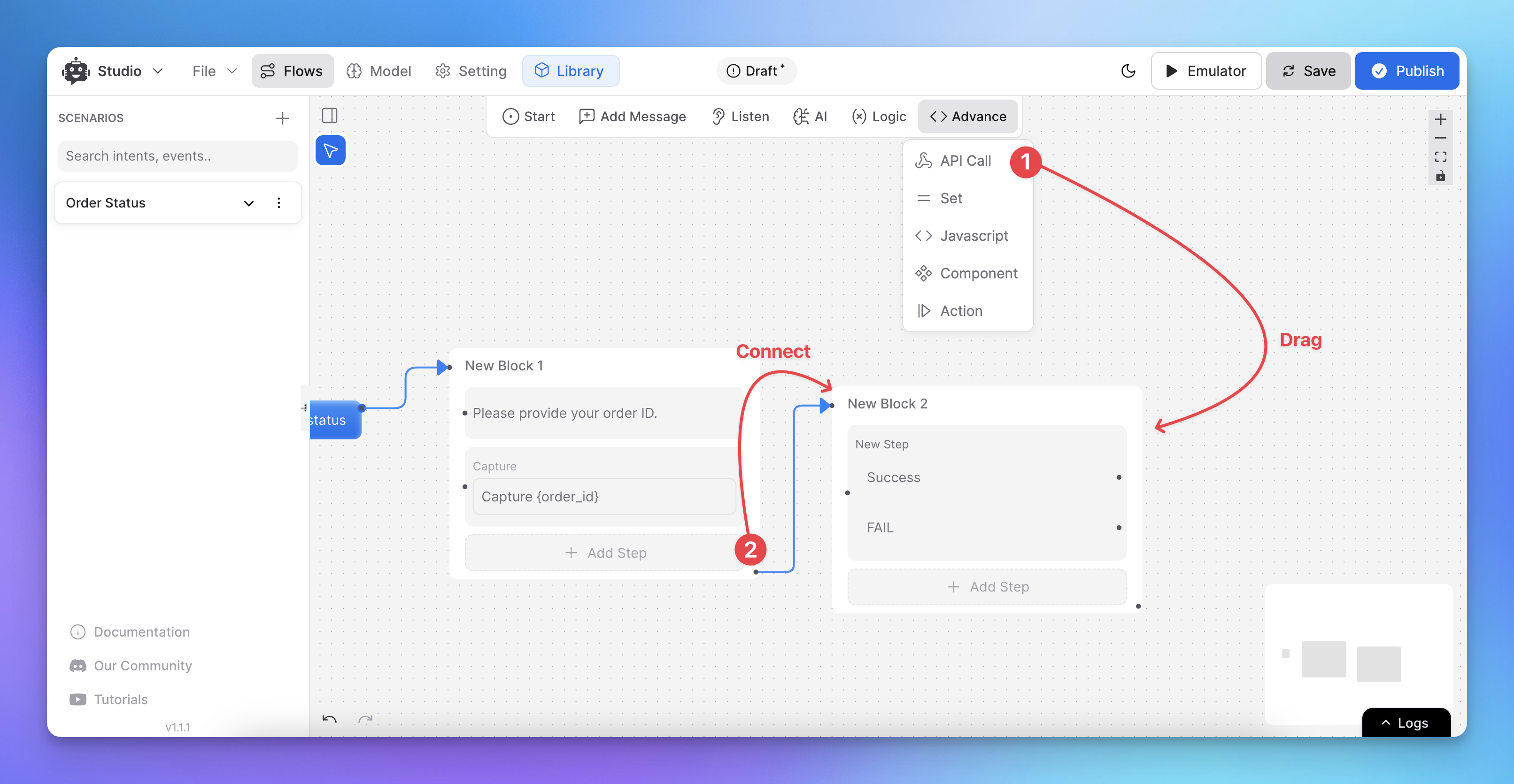Open the Documentation link
Viewport: 1514px width, 784px height.
click(130, 632)
